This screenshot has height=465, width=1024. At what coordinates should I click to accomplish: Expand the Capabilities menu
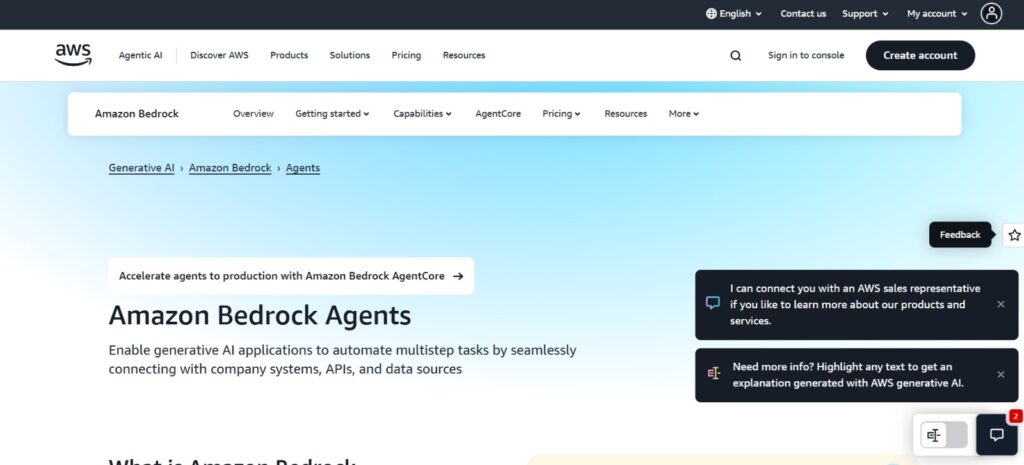(x=422, y=114)
